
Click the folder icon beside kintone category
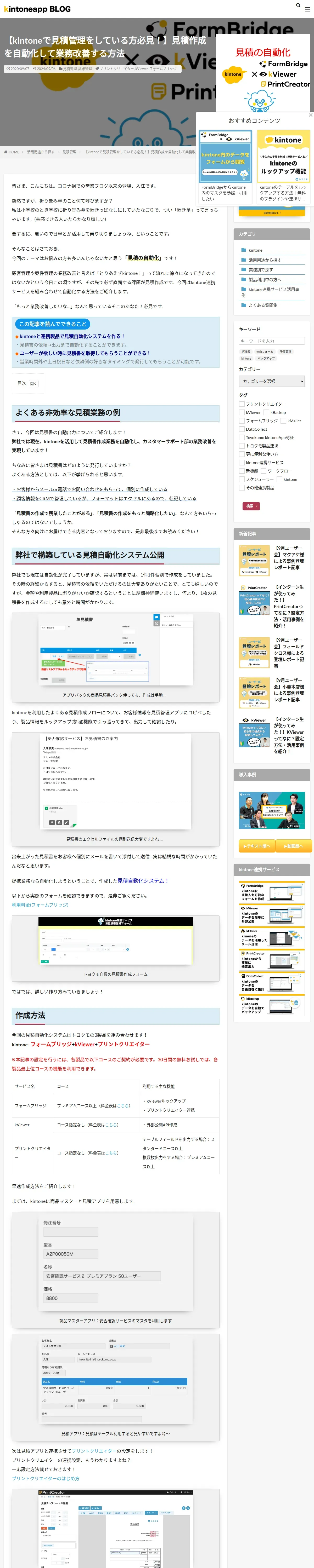tap(244, 250)
